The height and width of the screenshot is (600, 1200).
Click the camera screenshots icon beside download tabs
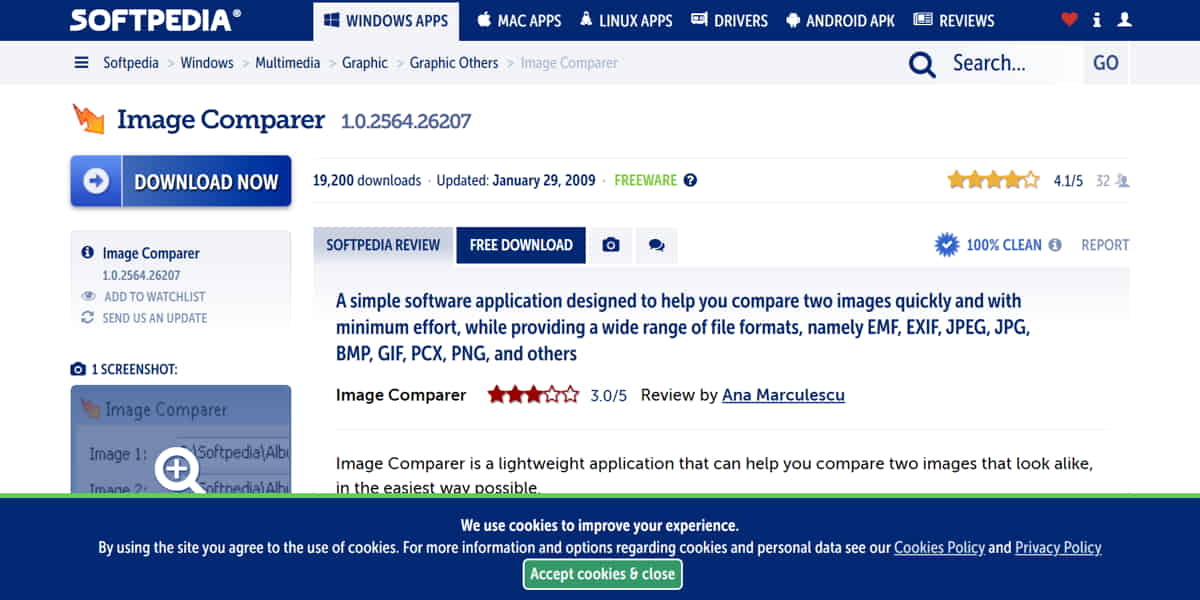pos(611,244)
